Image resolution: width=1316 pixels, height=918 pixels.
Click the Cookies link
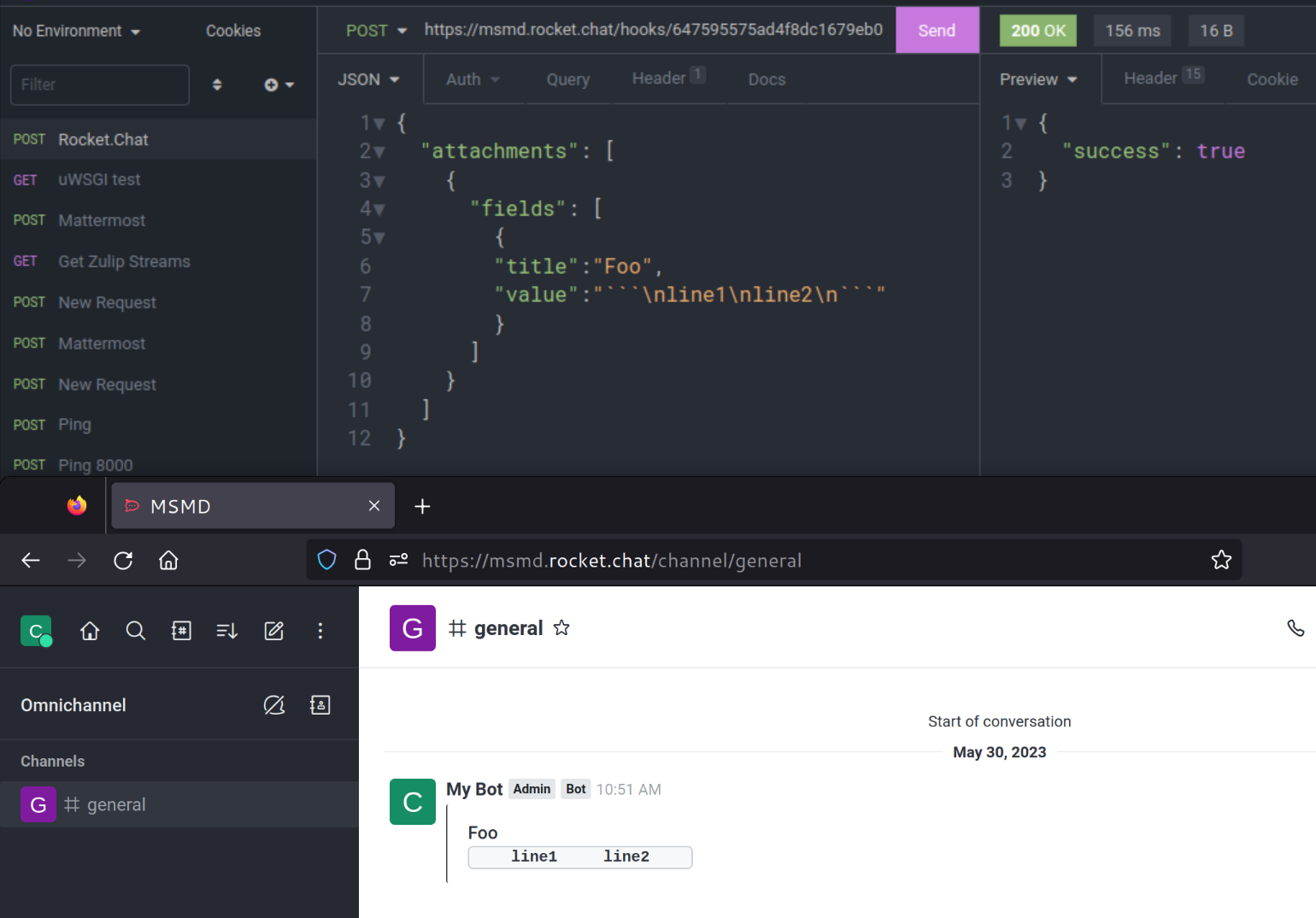232,30
